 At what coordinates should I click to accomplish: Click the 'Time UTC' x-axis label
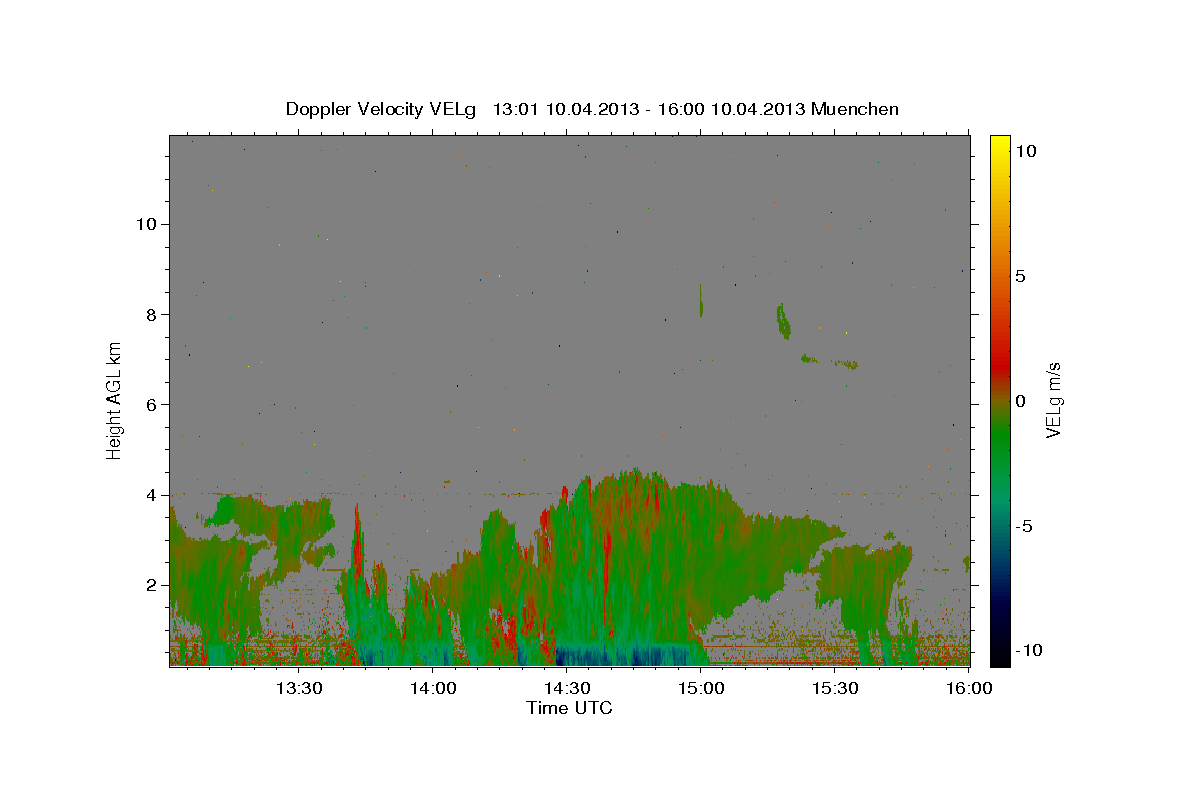[x=569, y=708]
